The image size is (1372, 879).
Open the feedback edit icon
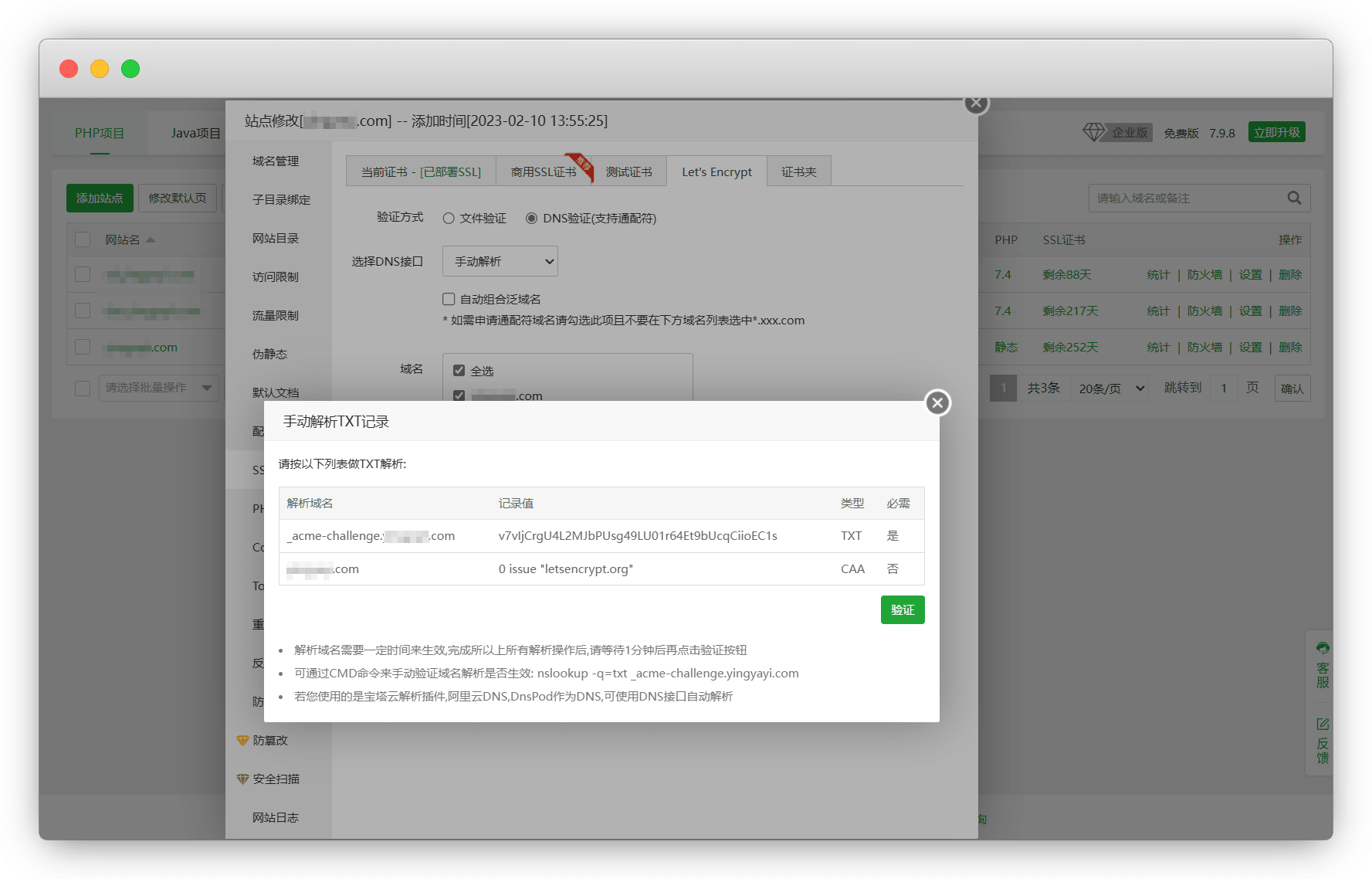pyautogui.click(x=1323, y=724)
